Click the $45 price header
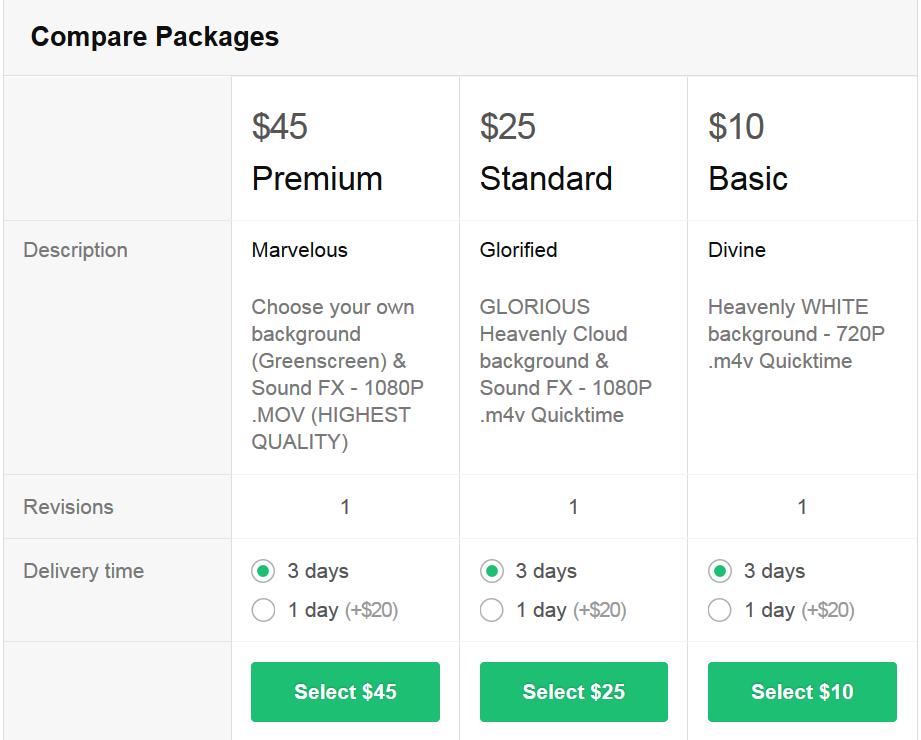This screenshot has height=740, width=921. [x=280, y=127]
